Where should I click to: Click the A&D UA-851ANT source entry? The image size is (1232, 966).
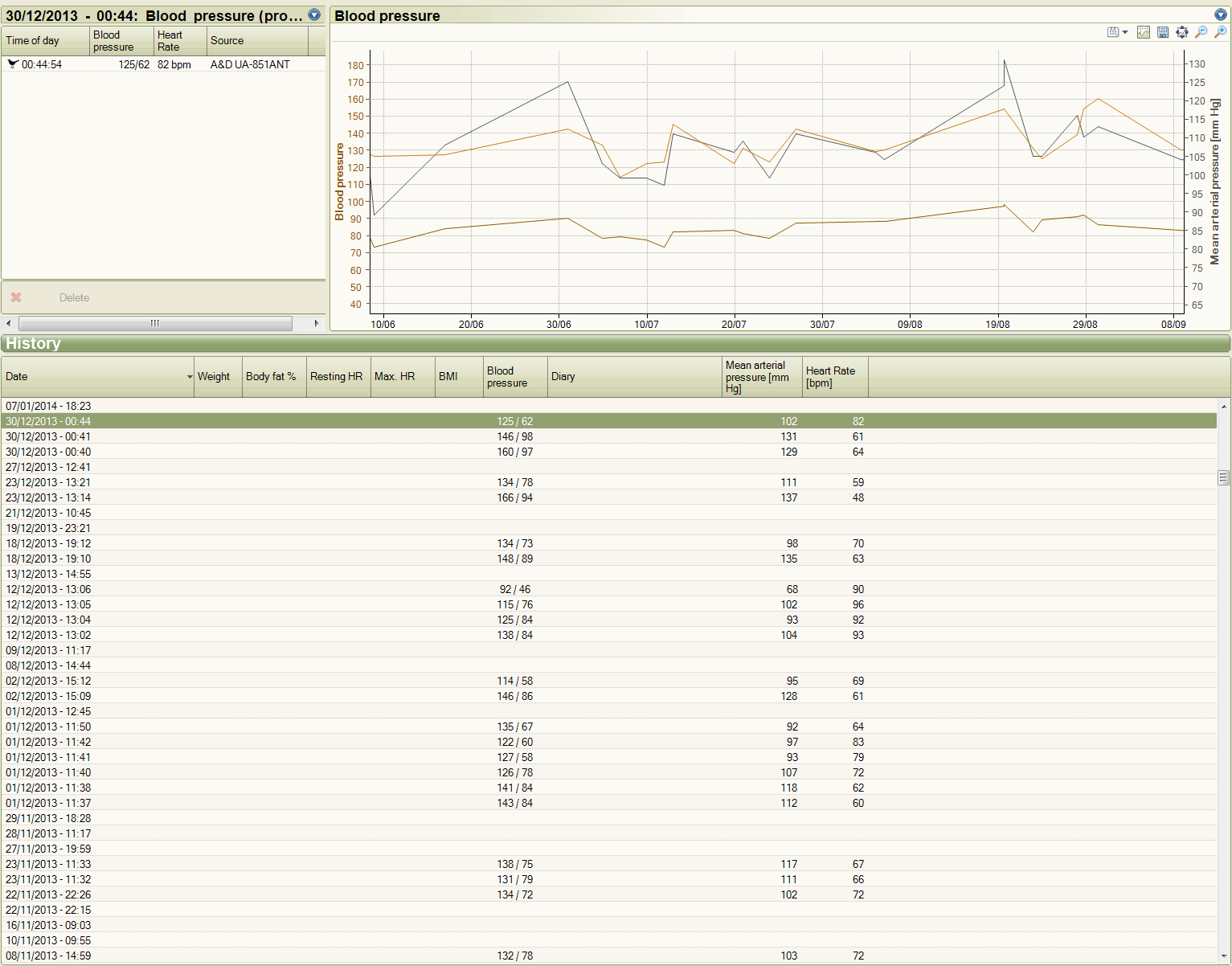[x=249, y=63]
